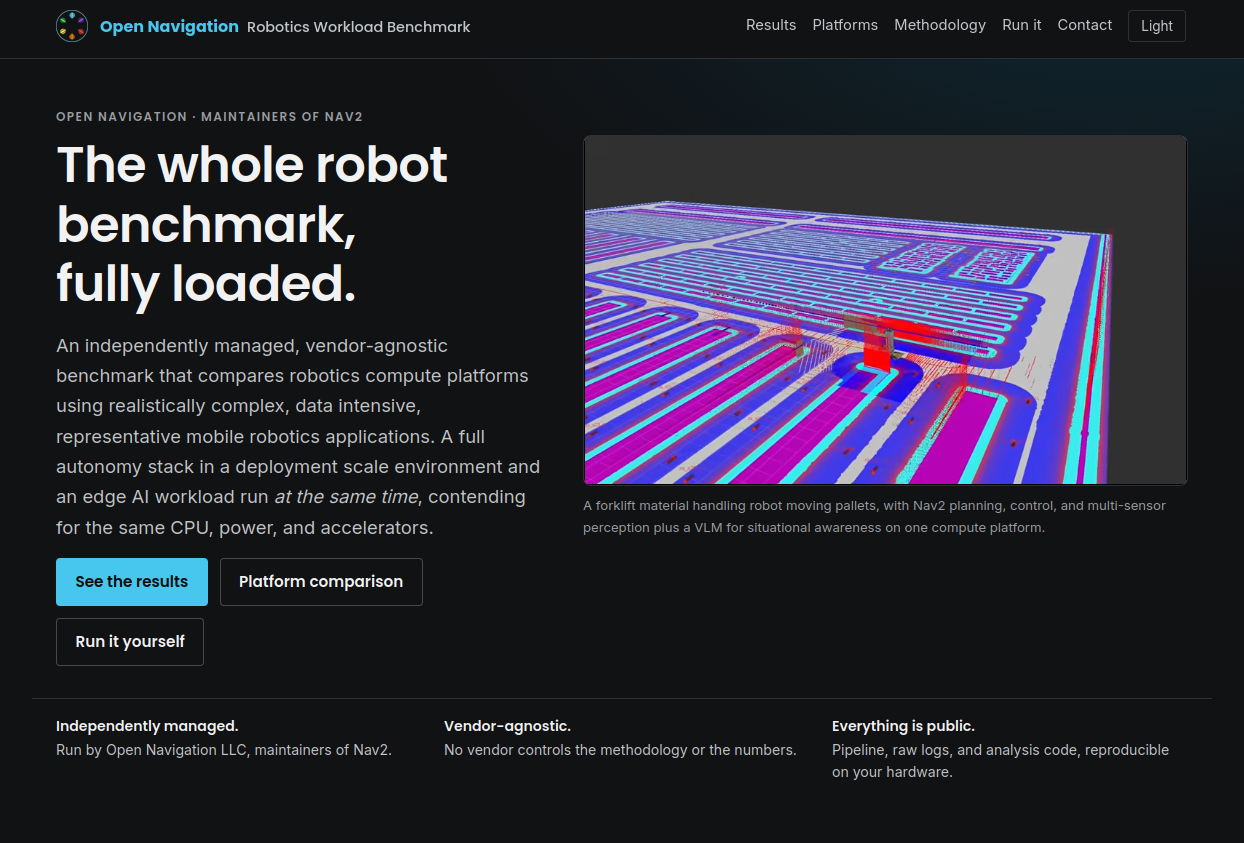Image resolution: width=1244 pixels, height=843 pixels.
Task: Click the 'Vendor-agnostic.' heading
Action: (507, 726)
